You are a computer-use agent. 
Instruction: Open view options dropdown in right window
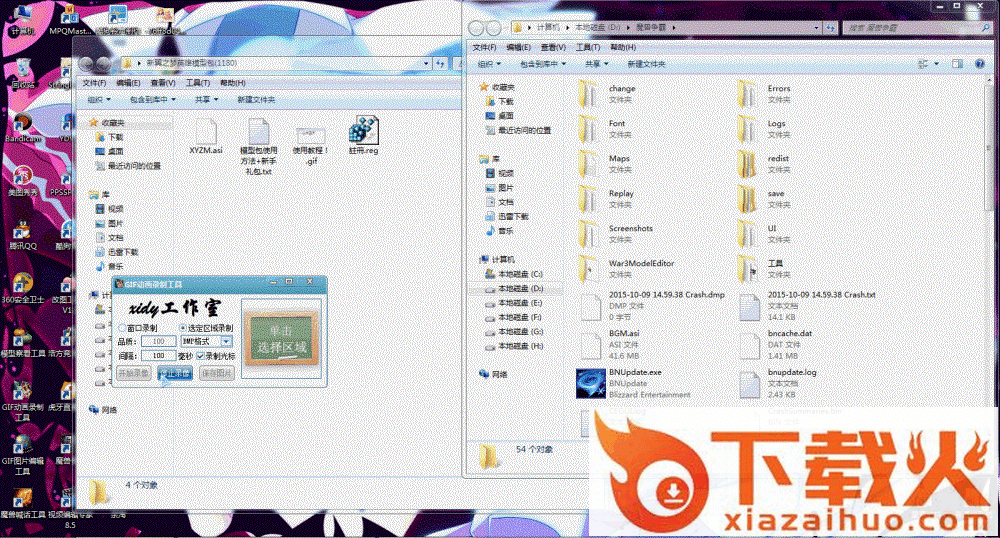937,64
